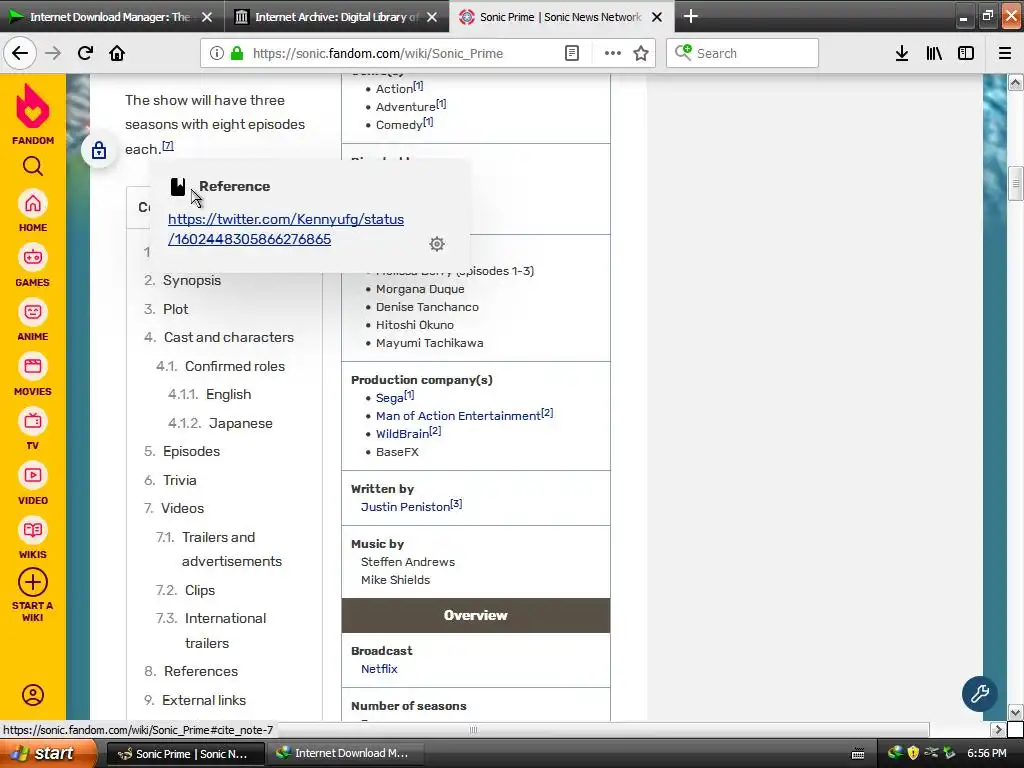Bookmark this page with the star

pyautogui.click(x=641, y=53)
